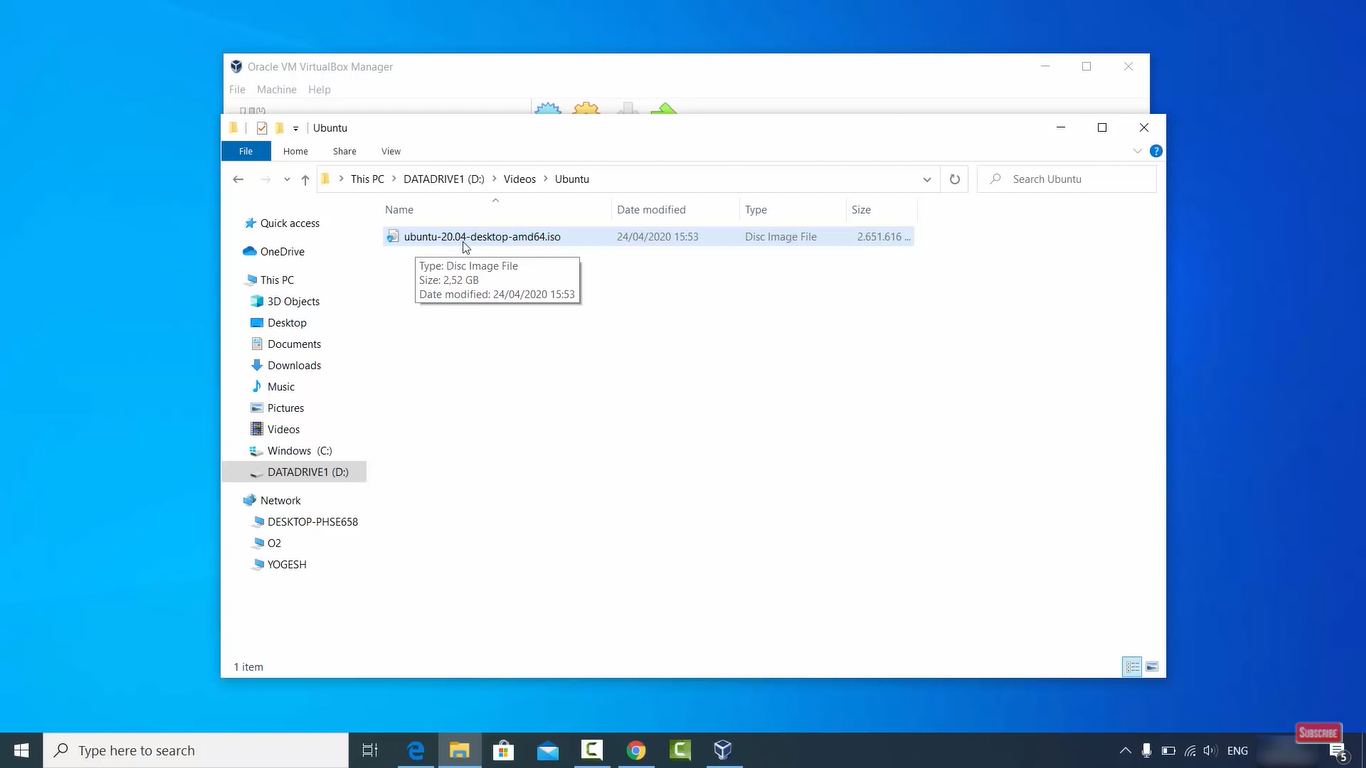The width and height of the screenshot is (1366, 768).
Task: Open the File ribbon tab
Action: 246,151
